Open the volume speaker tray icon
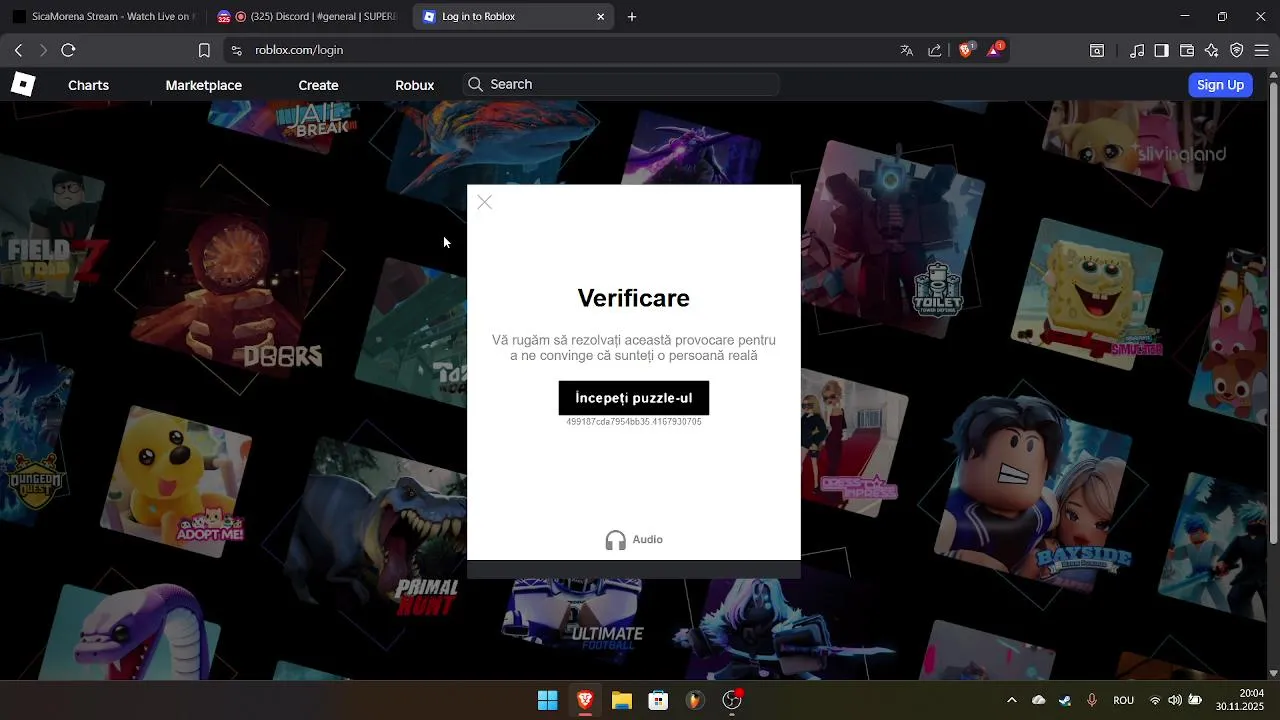1280x720 pixels. (x=1175, y=700)
